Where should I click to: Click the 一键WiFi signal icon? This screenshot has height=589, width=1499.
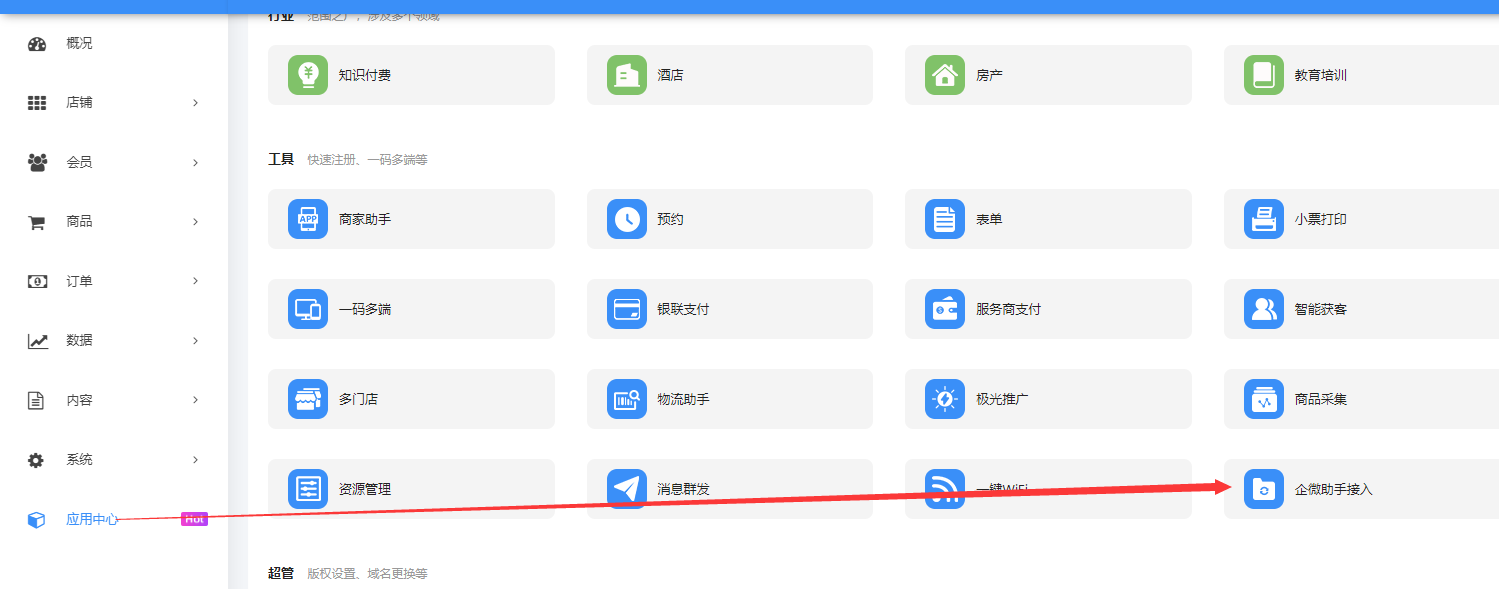coord(945,489)
